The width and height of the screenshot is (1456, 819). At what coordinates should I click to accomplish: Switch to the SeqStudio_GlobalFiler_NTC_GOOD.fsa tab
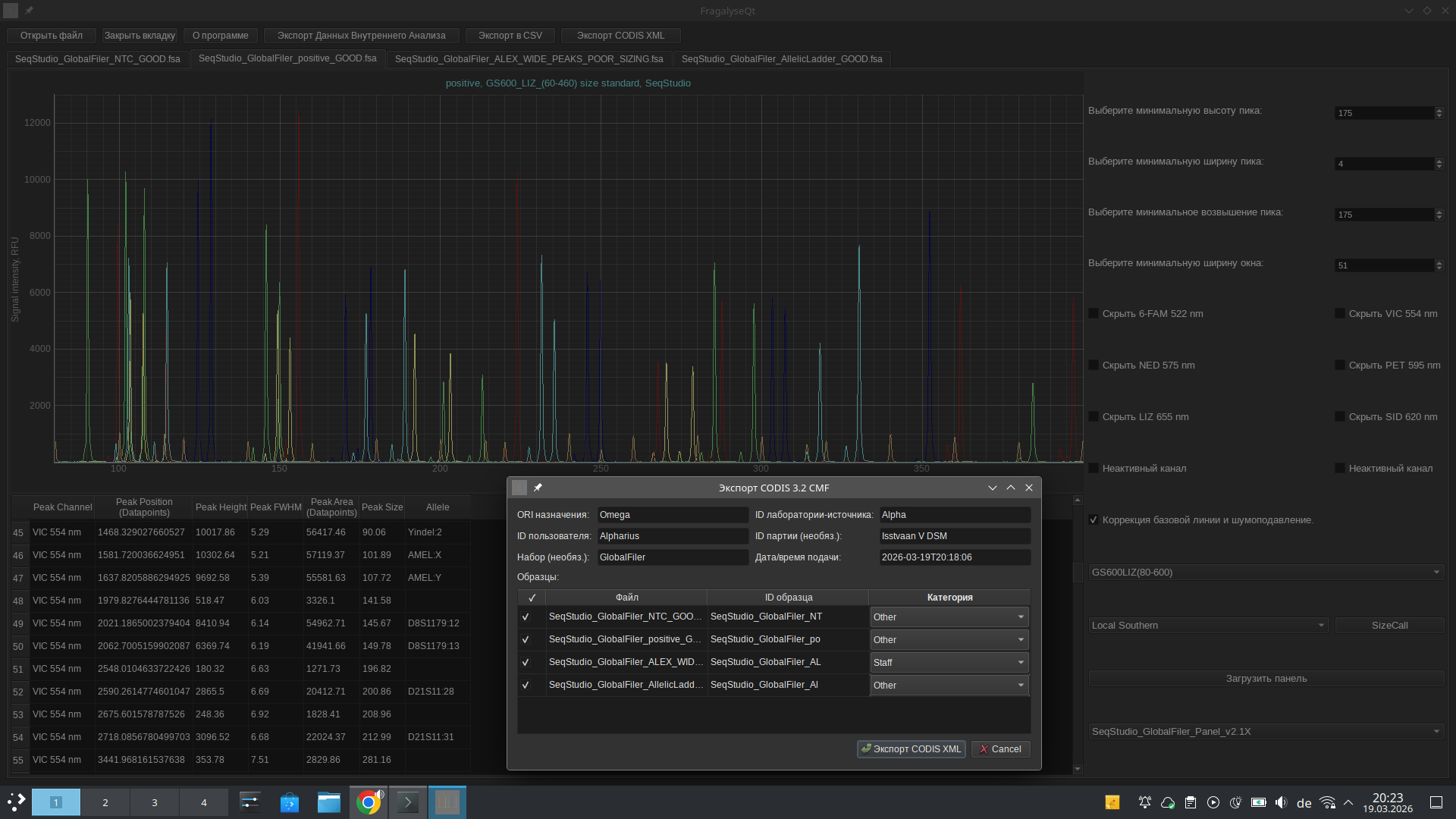(x=98, y=59)
